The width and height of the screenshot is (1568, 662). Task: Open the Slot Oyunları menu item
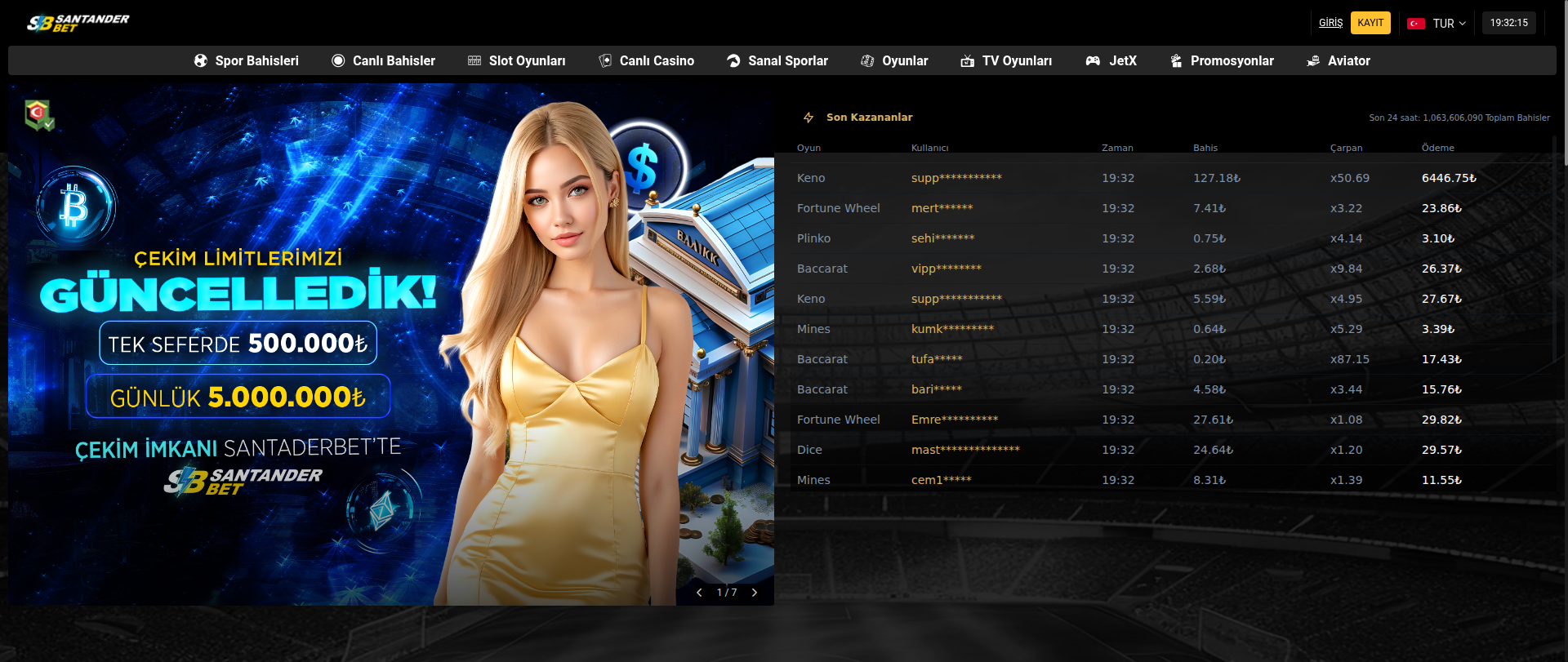pyautogui.click(x=527, y=60)
